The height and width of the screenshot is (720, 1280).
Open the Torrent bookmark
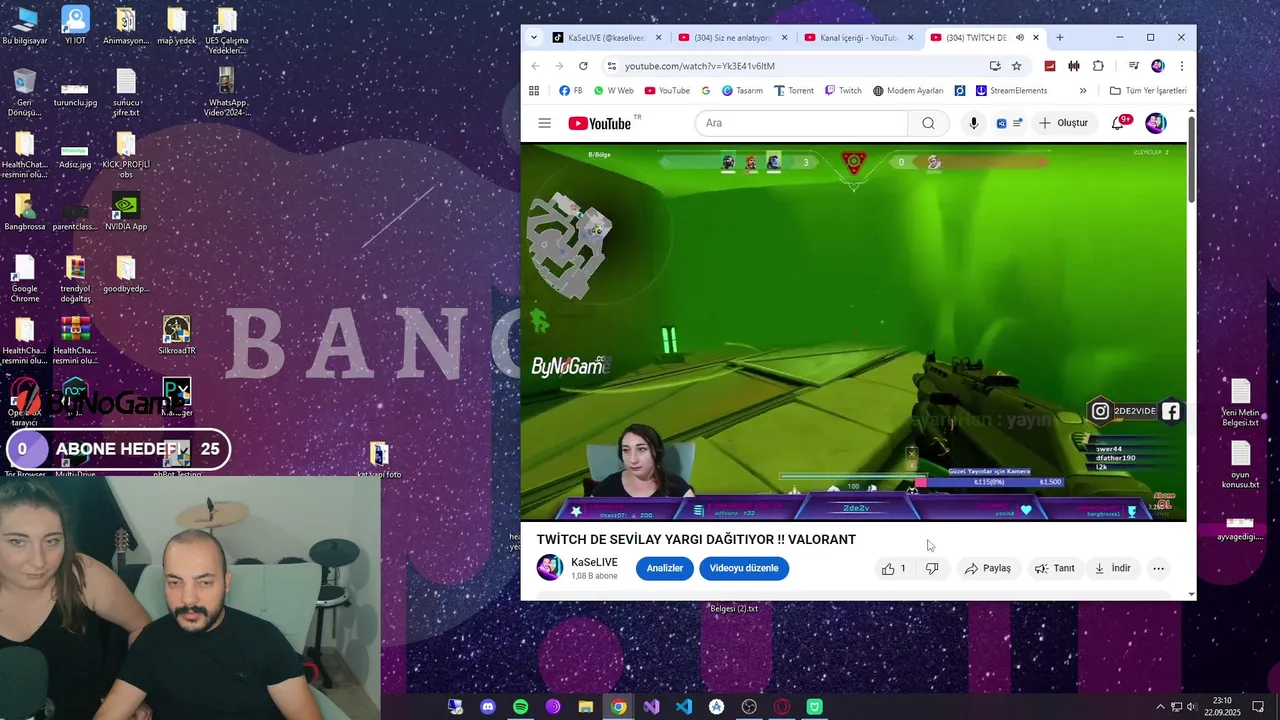[794, 90]
